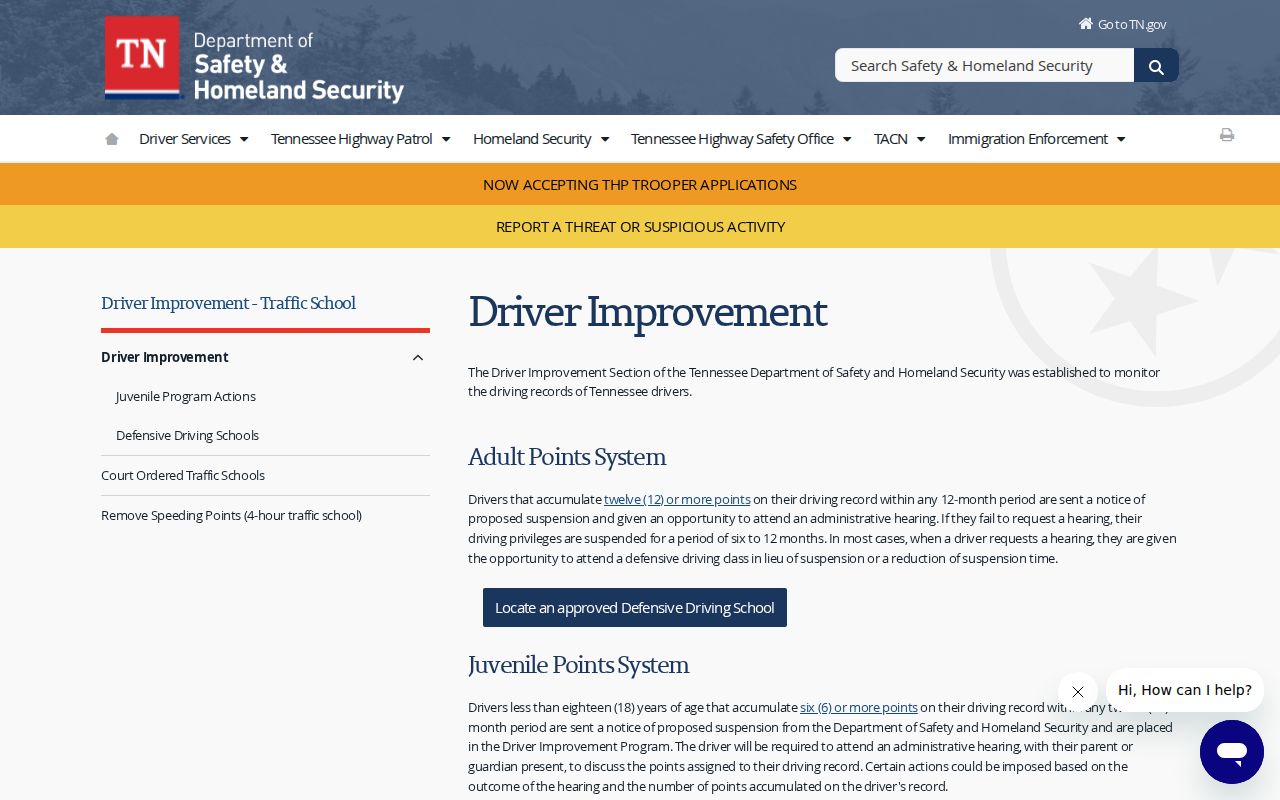Open Tennessee Highway Safety Office dropdown arrow
This screenshot has height=800, width=1280.
pyautogui.click(x=847, y=140)
